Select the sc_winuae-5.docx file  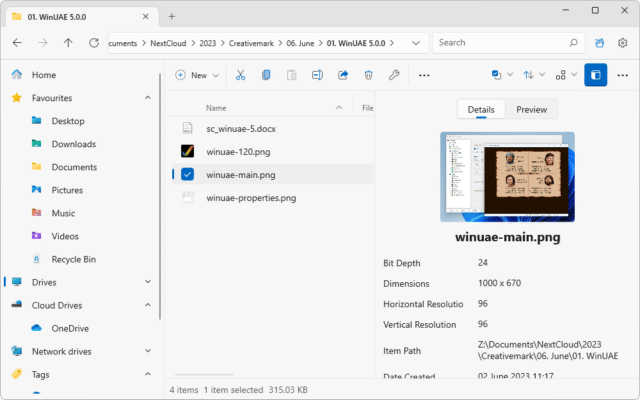click(241, 129)
